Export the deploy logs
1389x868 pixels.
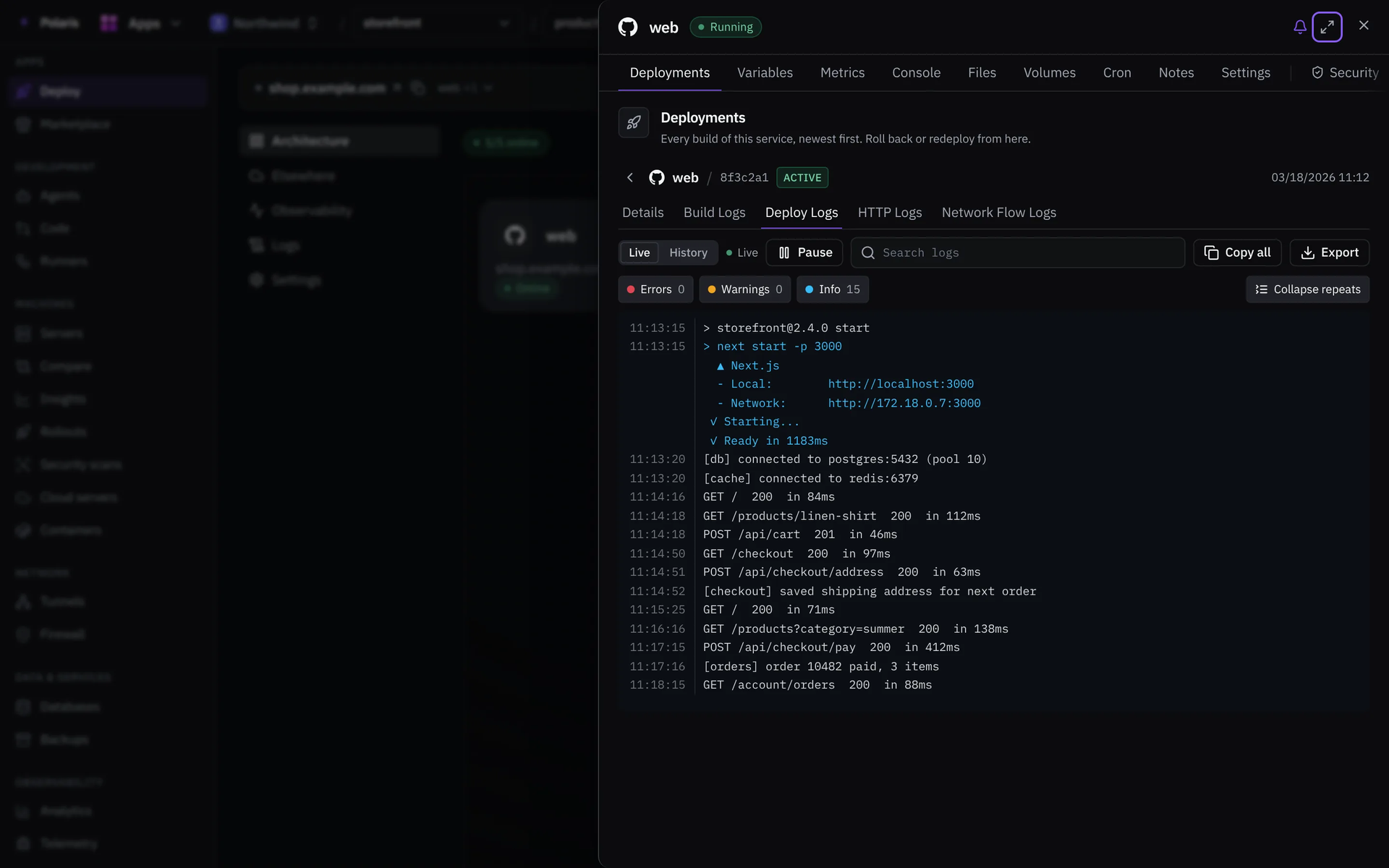[1329, 252]
